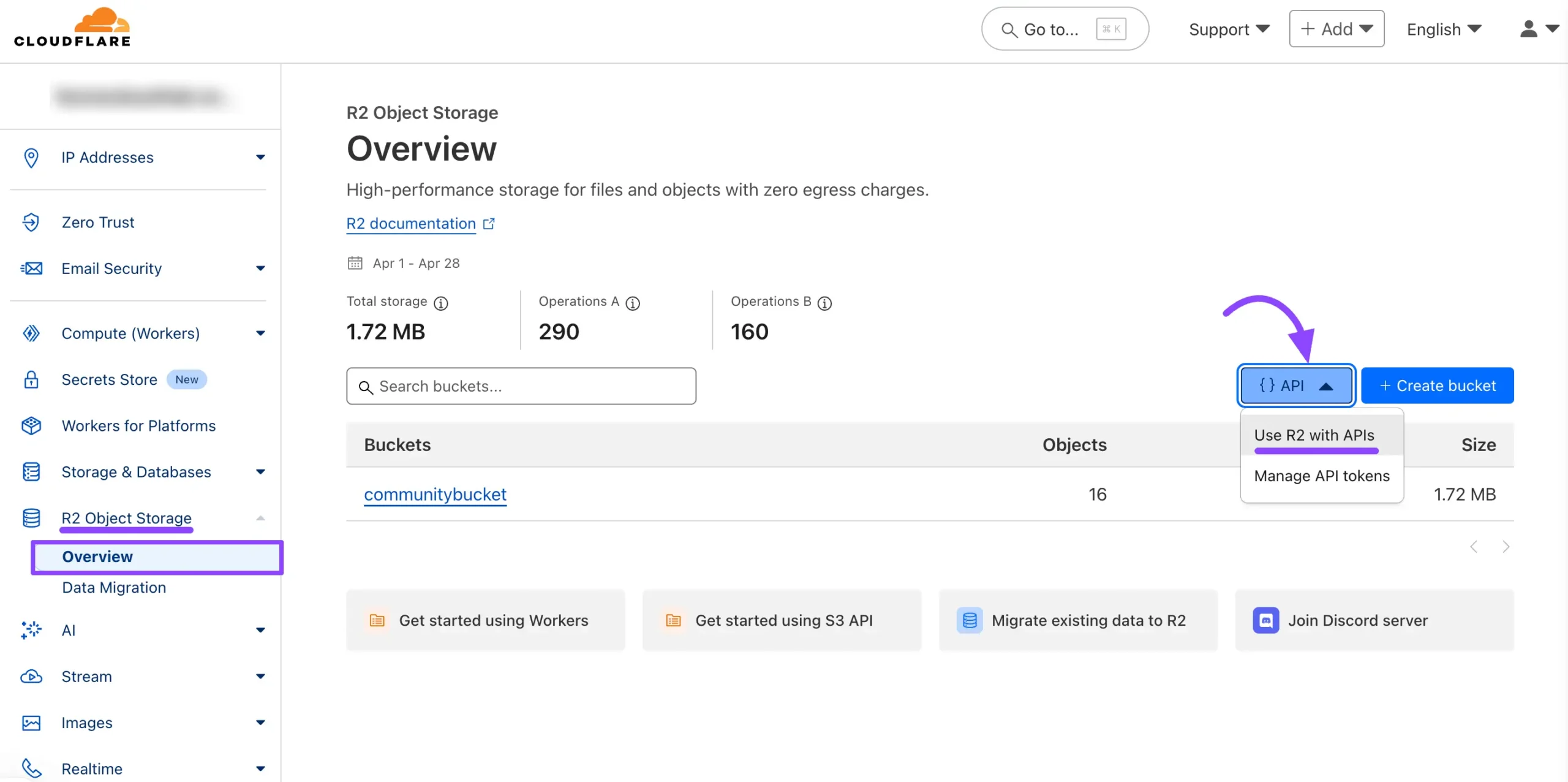Click the Create bucket button
Screen dimensions: 1568x782
(x=1437, y=385)
